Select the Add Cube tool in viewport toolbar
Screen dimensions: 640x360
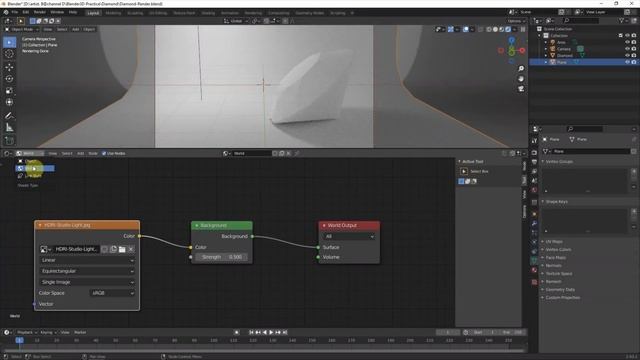[9, 141]
